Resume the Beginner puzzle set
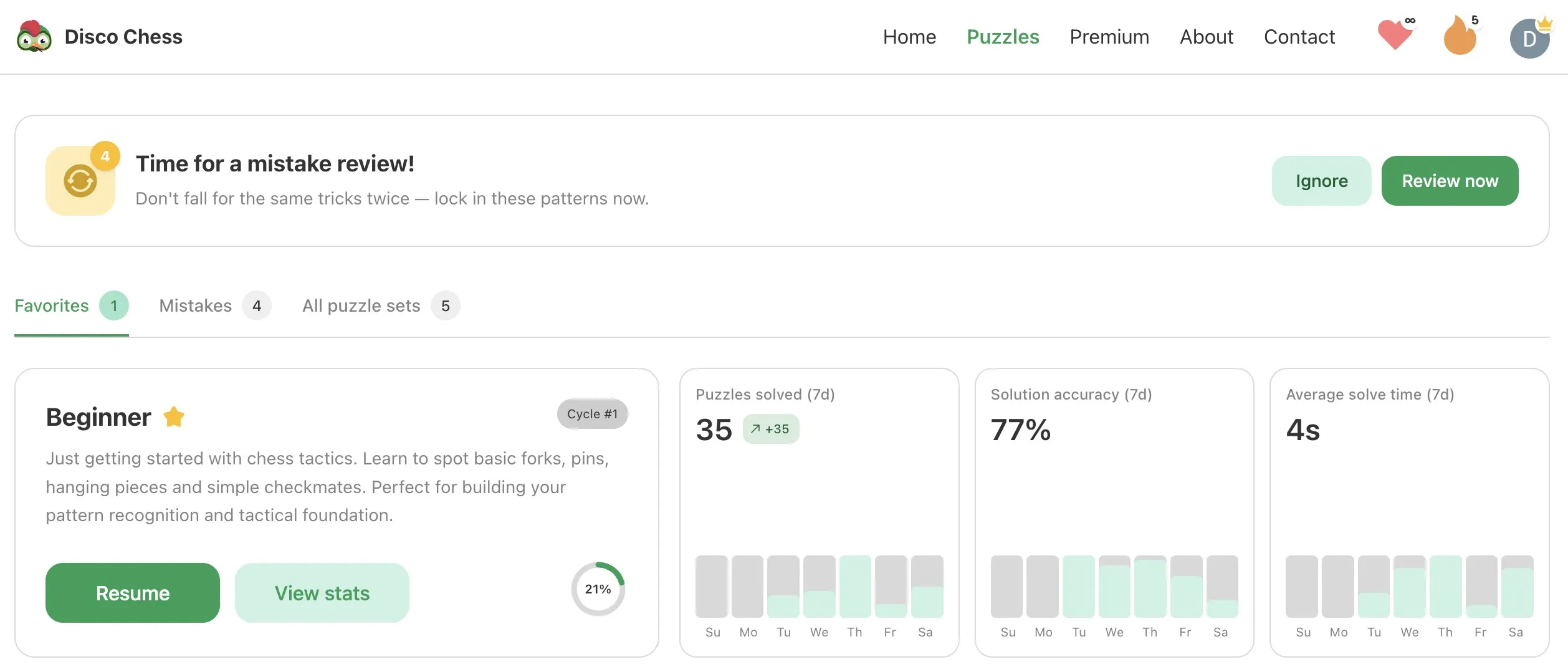Image resolution: width=1568 pixels, height=672 pixels. [x=133, y=593]
